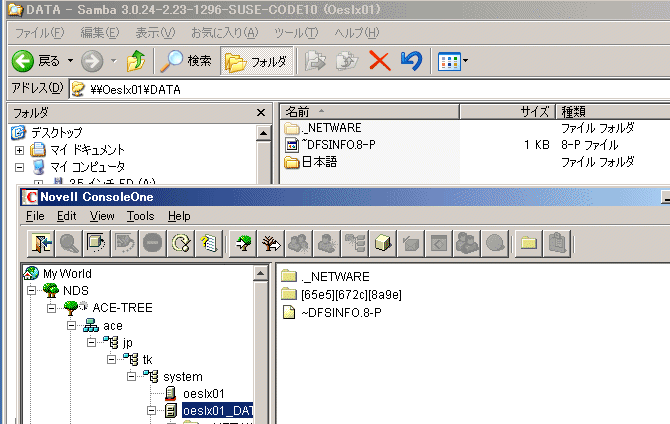Sort by the 種類 column header
670x424 pixels.
coord(613,112)
